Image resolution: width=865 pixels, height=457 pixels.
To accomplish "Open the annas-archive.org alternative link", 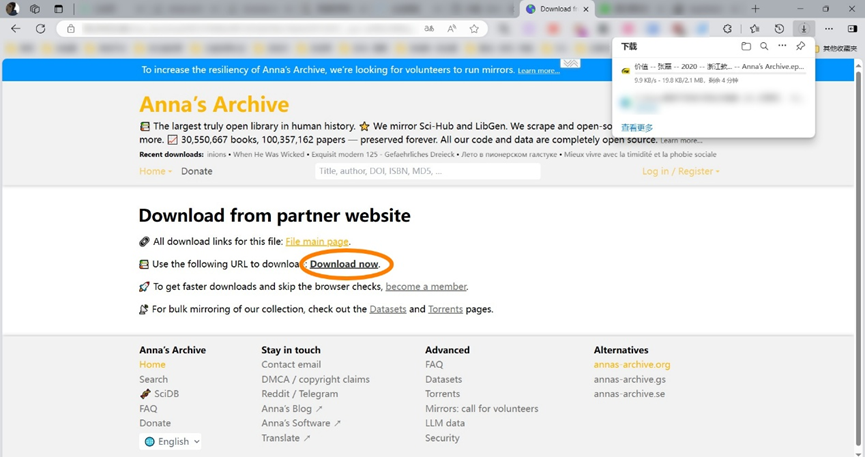I will (632, 364).
